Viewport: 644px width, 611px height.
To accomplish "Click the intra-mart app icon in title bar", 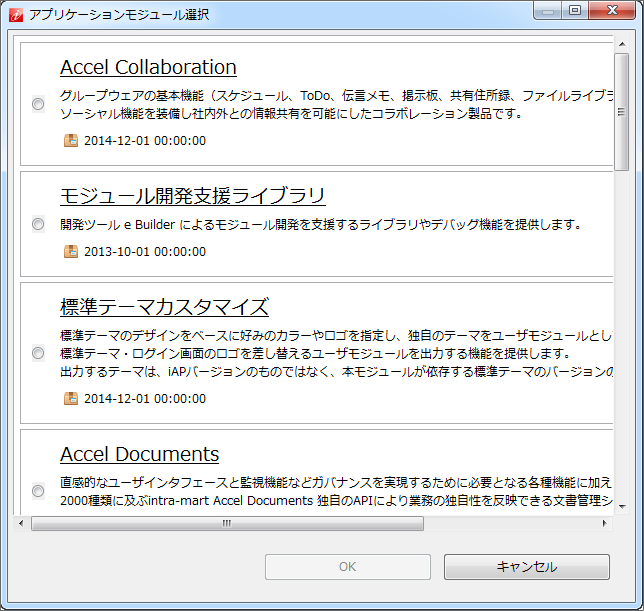I will pos(16,15).
